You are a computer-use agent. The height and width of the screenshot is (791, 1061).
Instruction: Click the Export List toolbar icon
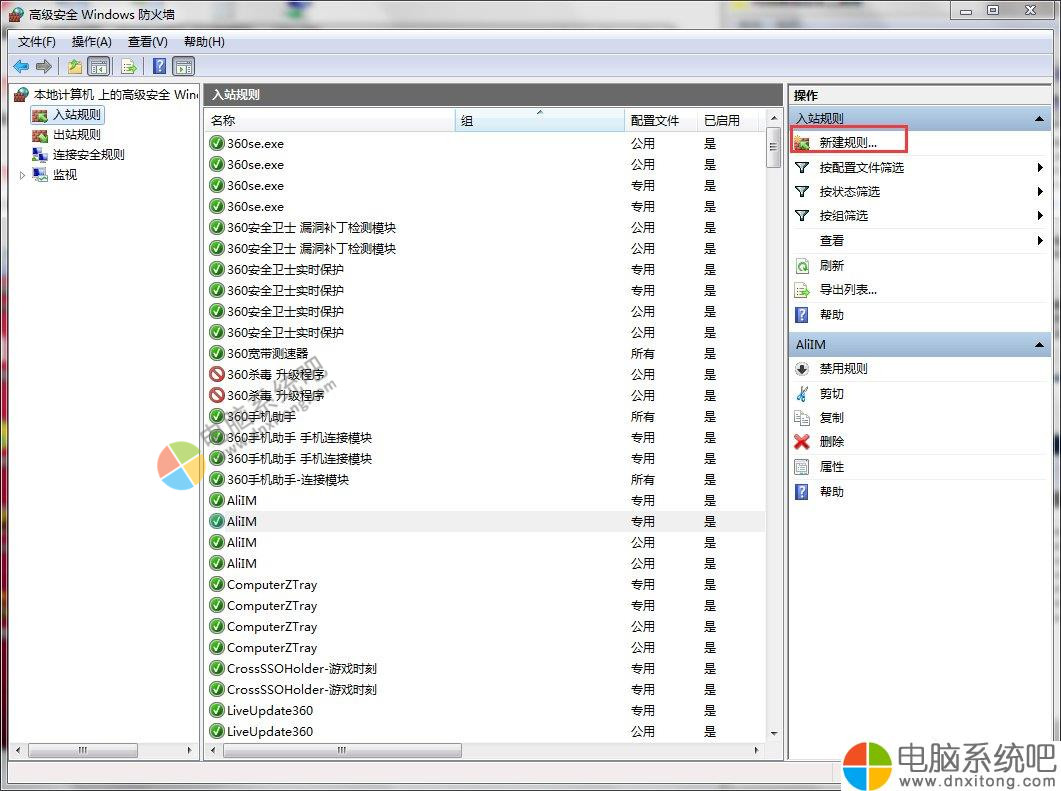(x=129, y=66)
